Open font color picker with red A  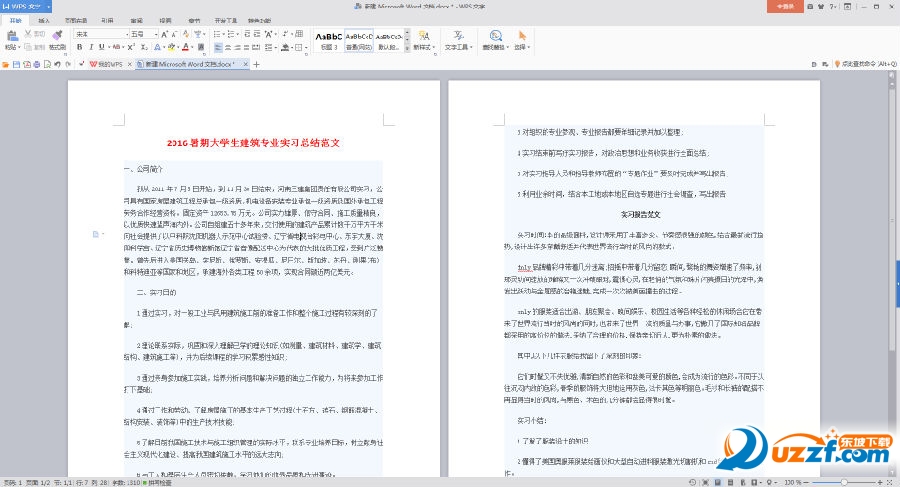click(x=185, y=47)
